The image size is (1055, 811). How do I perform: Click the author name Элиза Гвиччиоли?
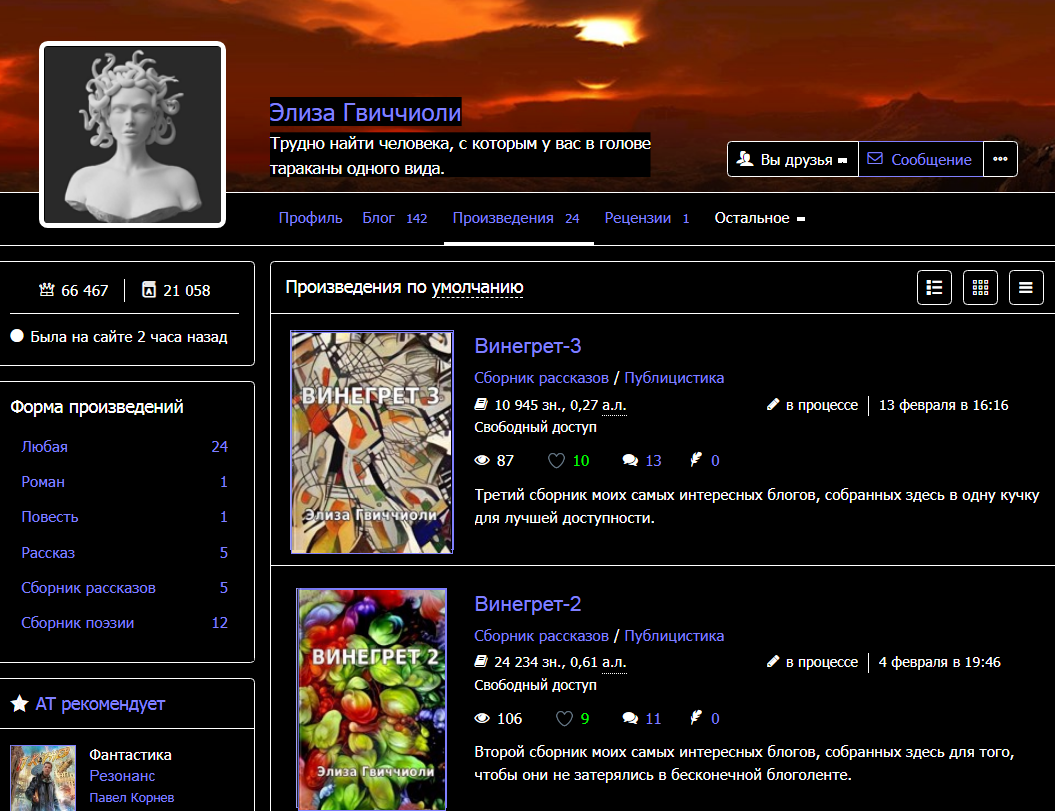point(365,112)
